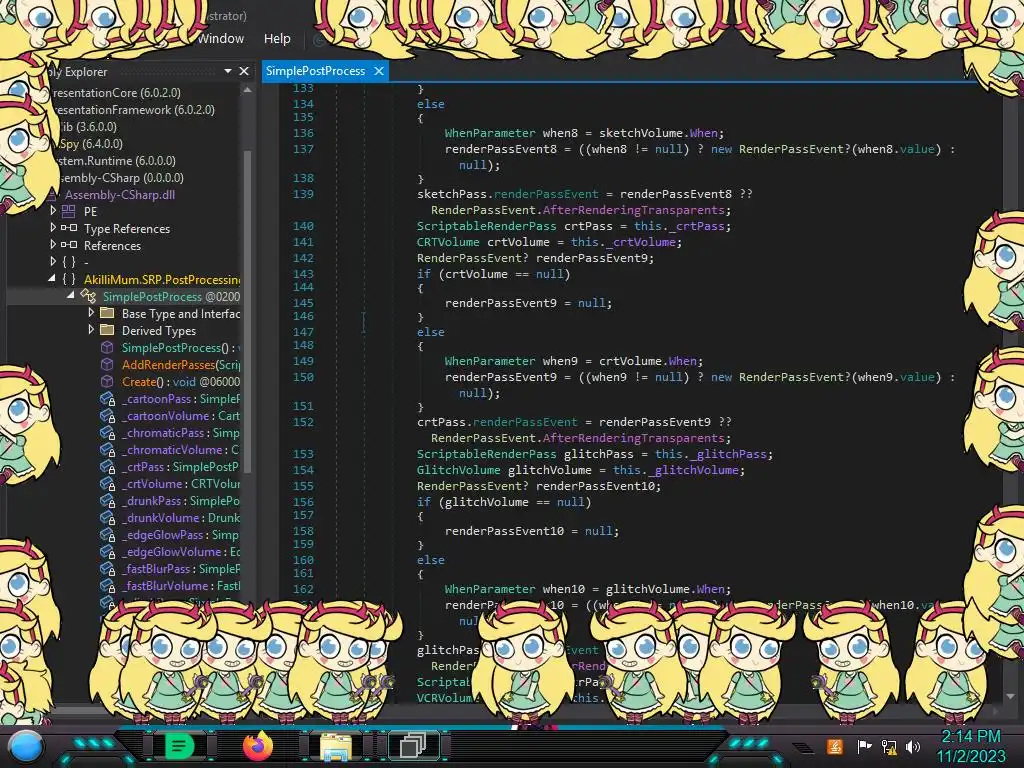
Task: Expand the Type References node
Action: coord(53,227)
